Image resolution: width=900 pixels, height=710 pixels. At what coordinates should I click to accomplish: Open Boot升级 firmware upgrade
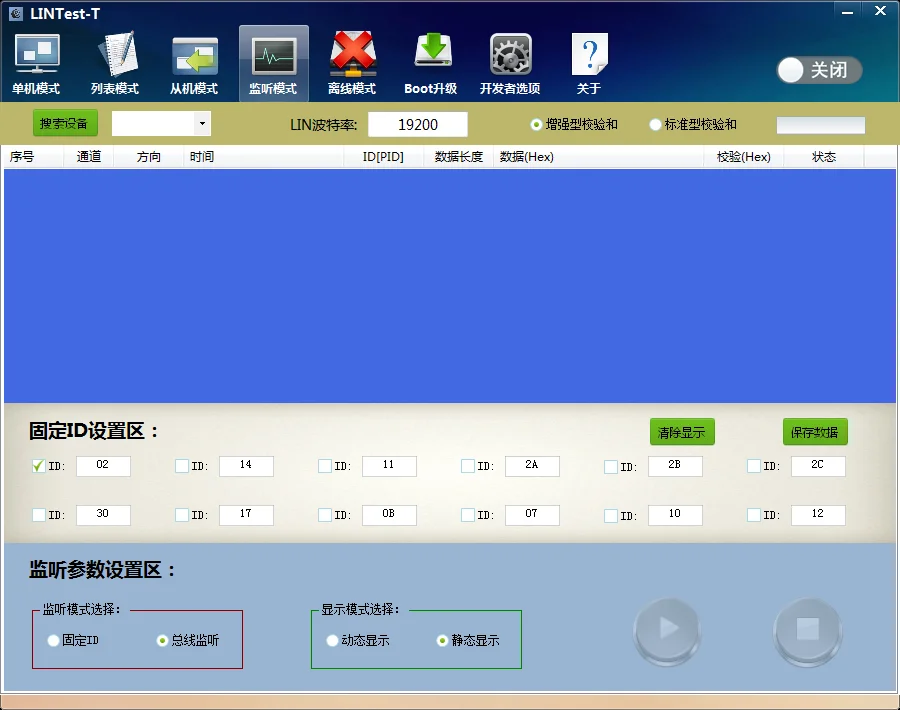coord(431,64)
